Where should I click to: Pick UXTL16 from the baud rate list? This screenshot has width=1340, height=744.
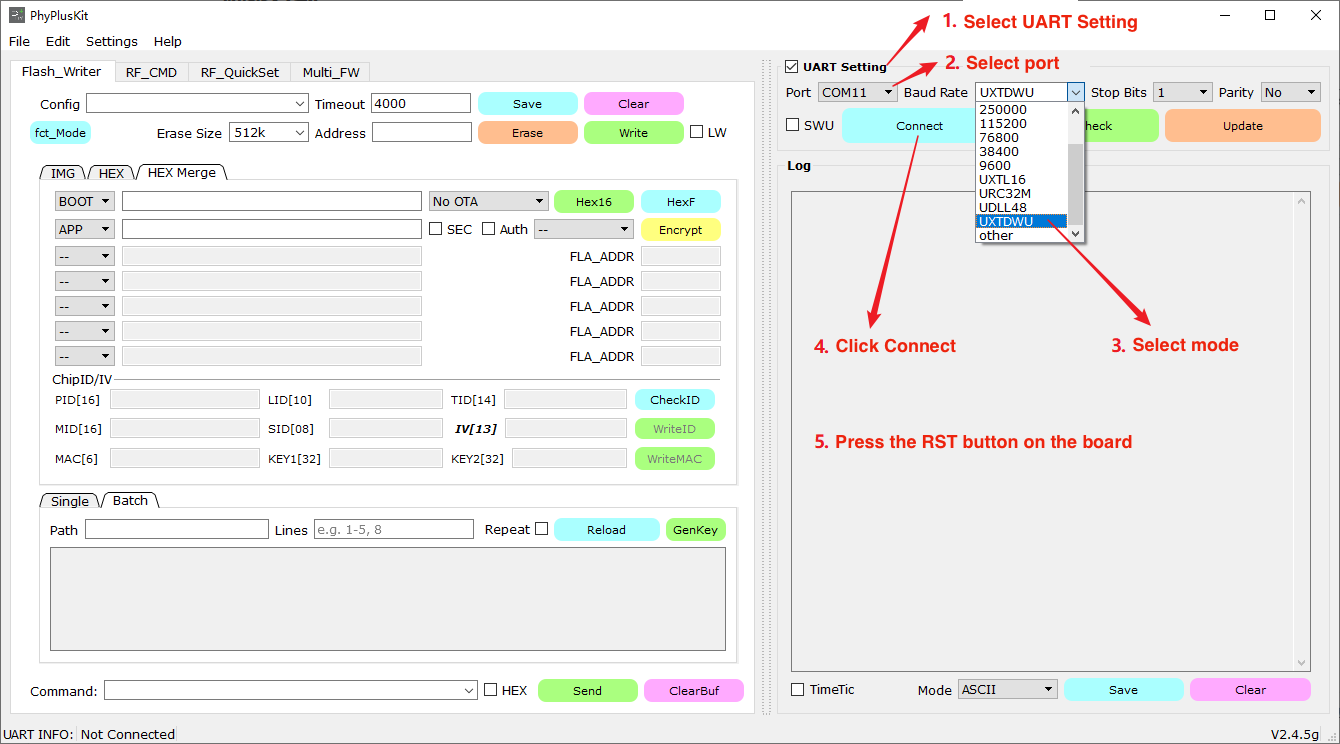[x=1021, y=180]
